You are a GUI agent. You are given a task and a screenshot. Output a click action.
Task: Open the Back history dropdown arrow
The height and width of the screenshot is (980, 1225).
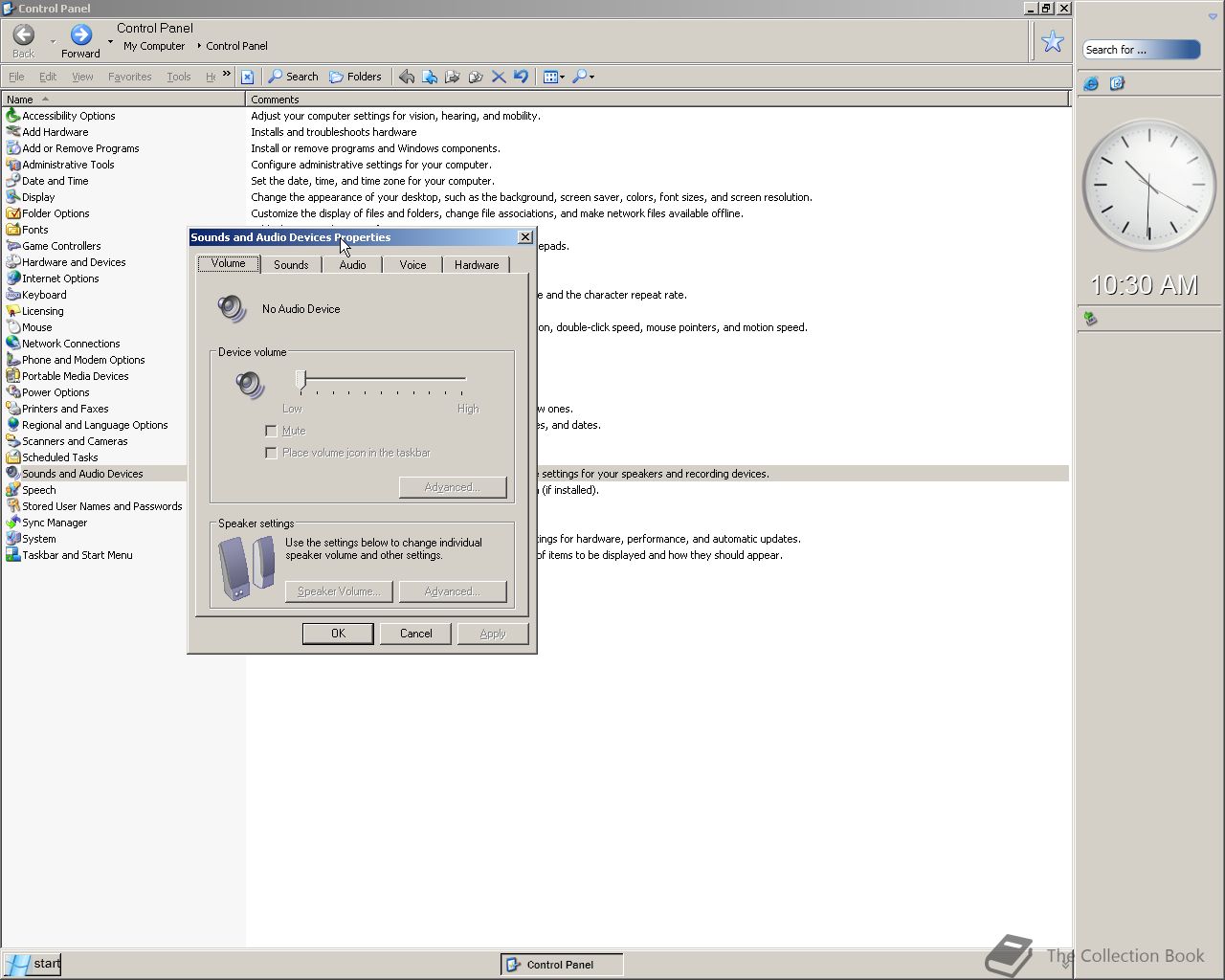52,42
